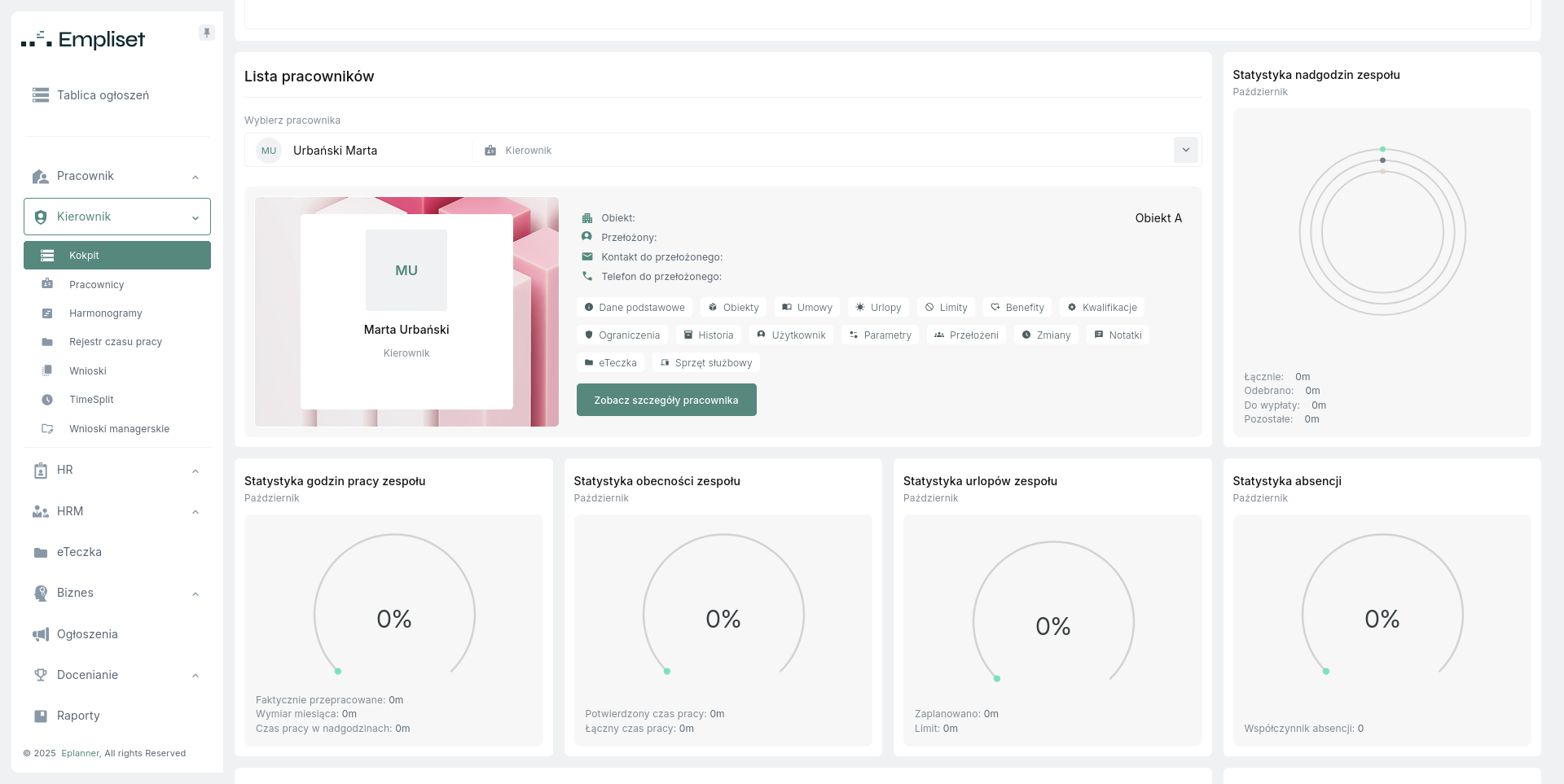Click the Pracownik section icon
The image size is (1564, 784).
[x=41, y=177]
